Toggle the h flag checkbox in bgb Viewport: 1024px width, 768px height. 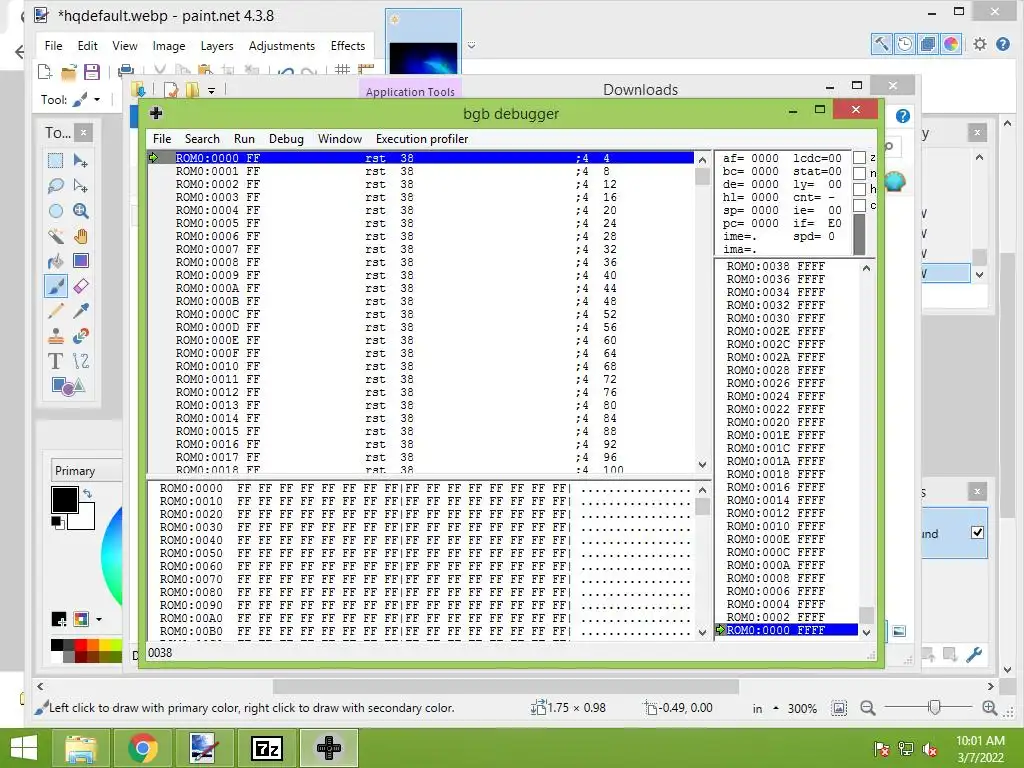click(x=859, y=189)
